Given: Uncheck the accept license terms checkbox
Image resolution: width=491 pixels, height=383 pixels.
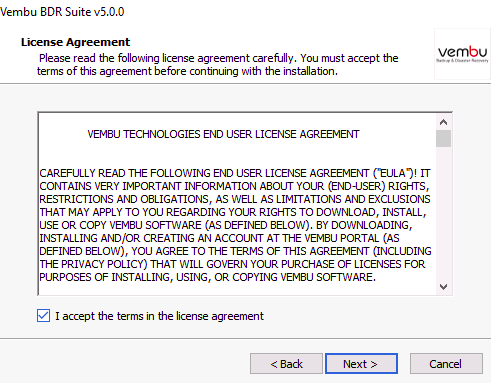Looking at the screenshot, I should (x=44, y=315).
